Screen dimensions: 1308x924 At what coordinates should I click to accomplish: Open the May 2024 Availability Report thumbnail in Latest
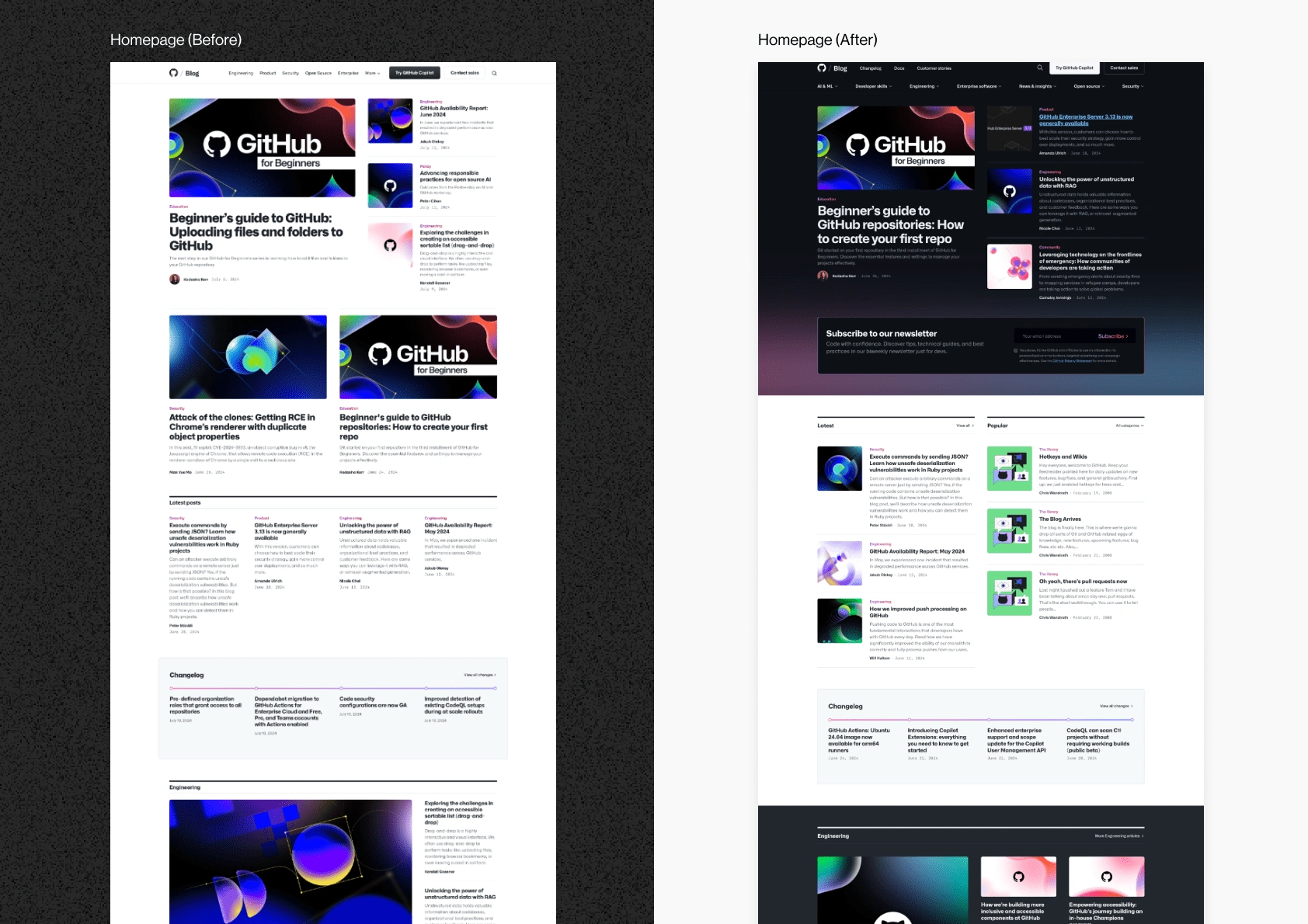point(840,563)
